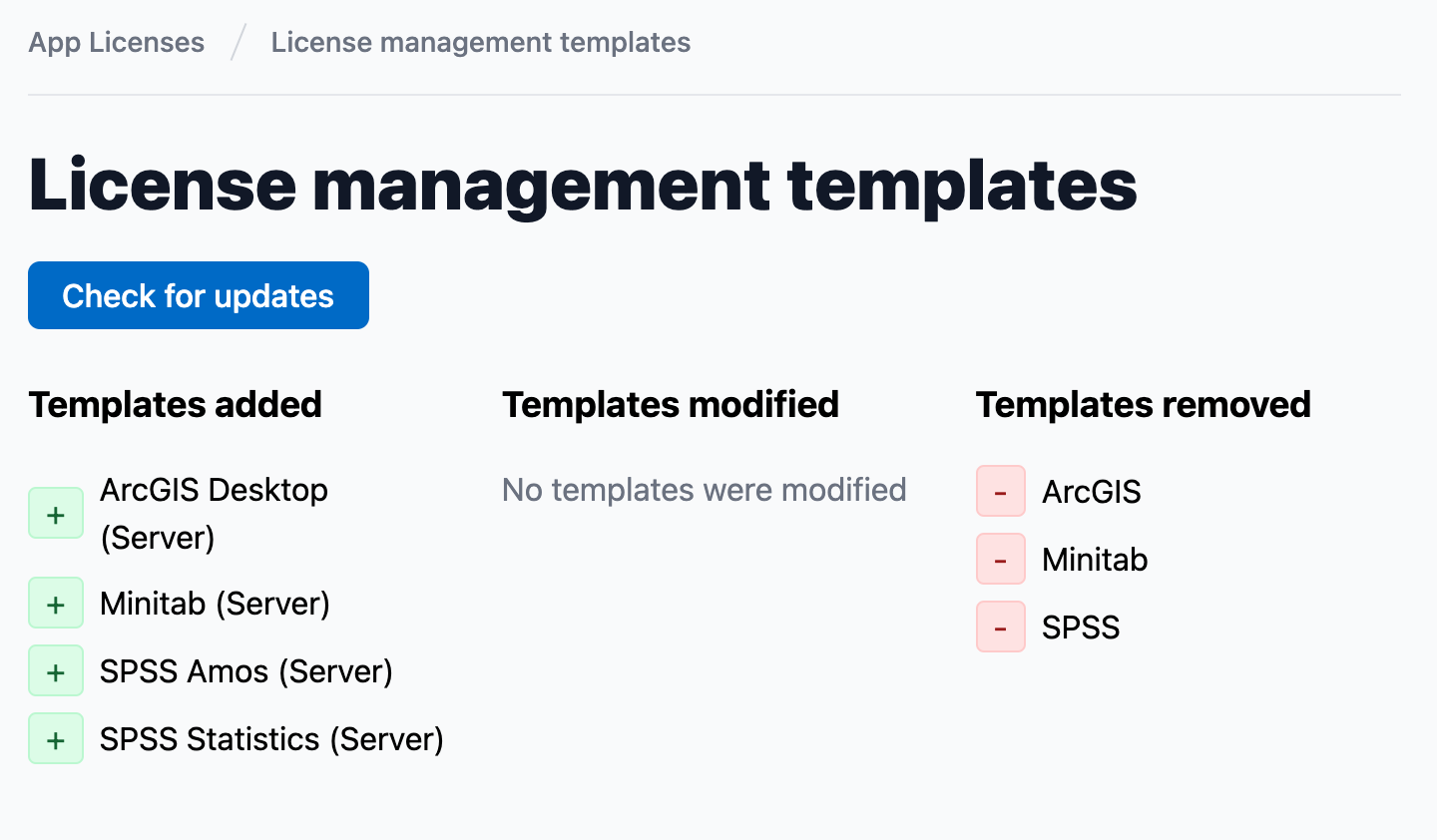Click the minus icon next to Minitab
1437x840 pixels.
1001,560
